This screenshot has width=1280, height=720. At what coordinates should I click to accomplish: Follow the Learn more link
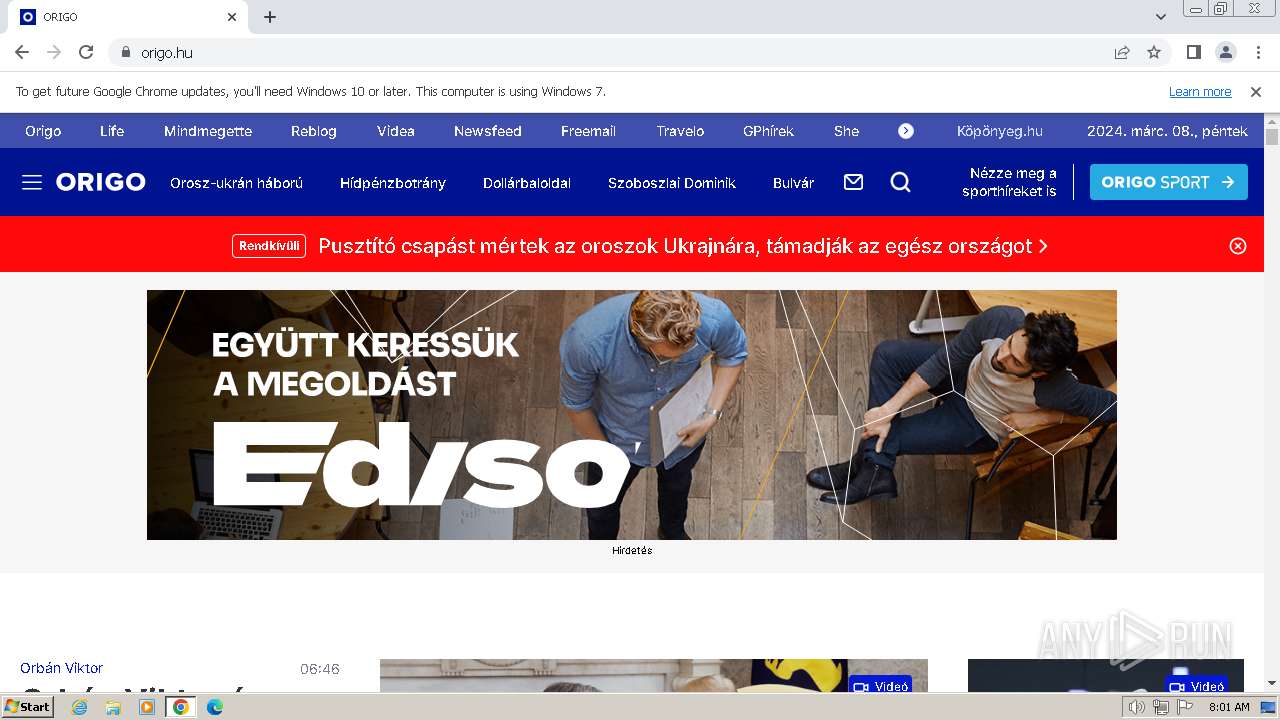tap(1200, 91)
